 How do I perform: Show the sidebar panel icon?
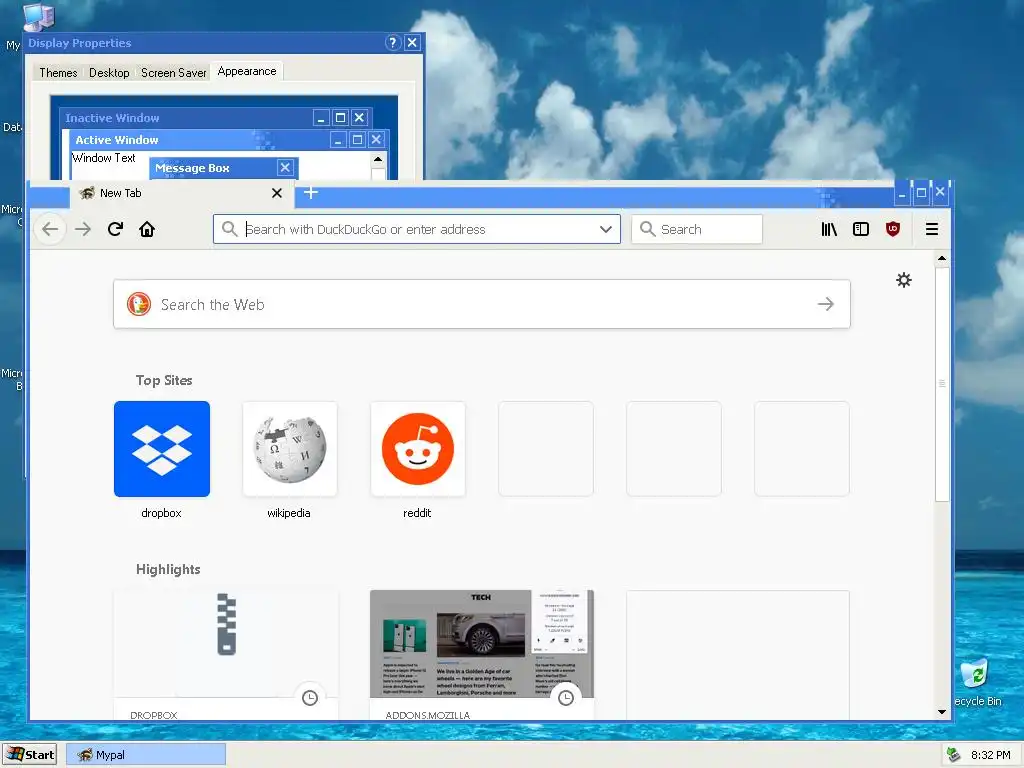coord(861,229)
